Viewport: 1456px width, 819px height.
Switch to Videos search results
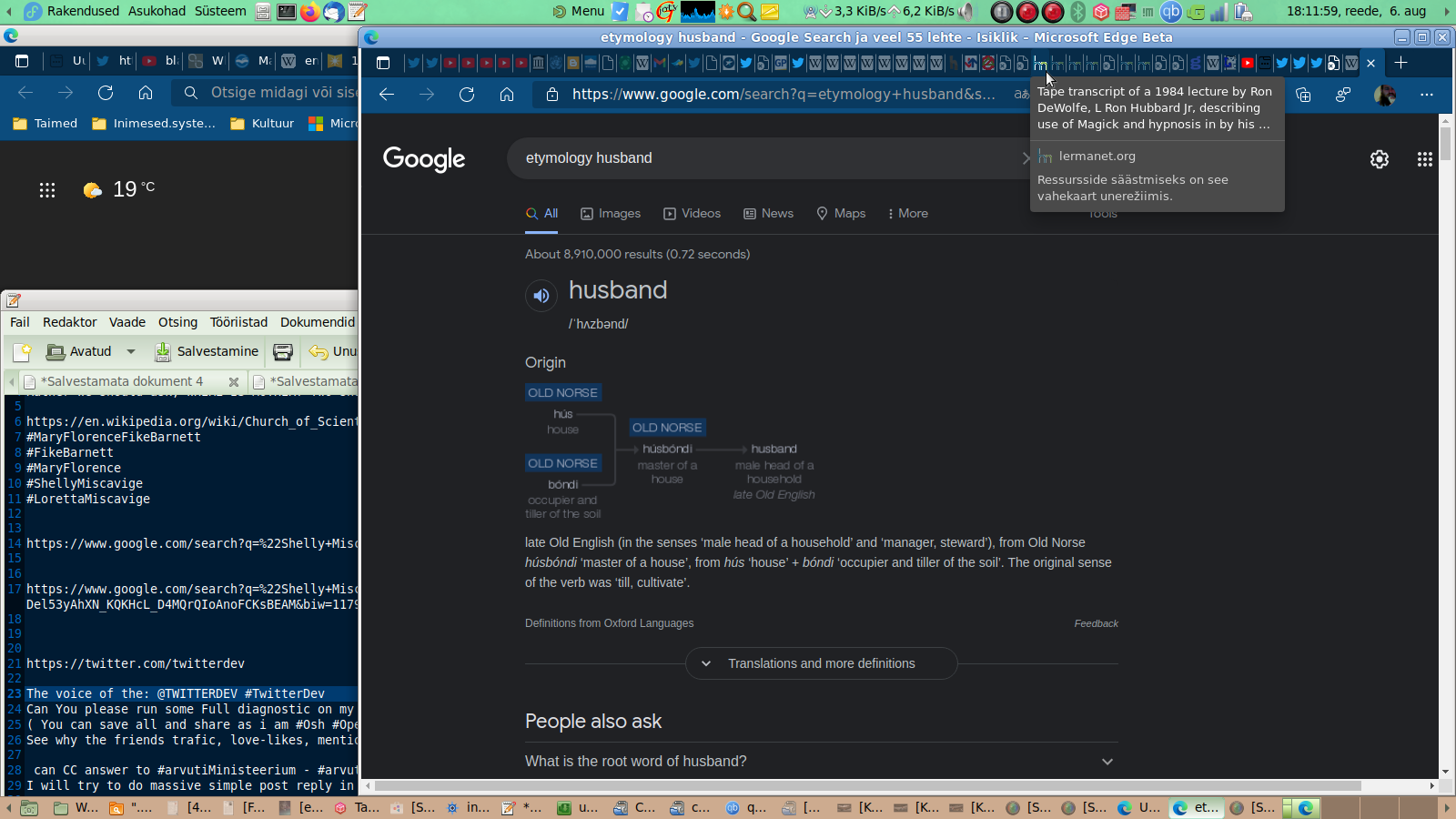tap(693, 214)
